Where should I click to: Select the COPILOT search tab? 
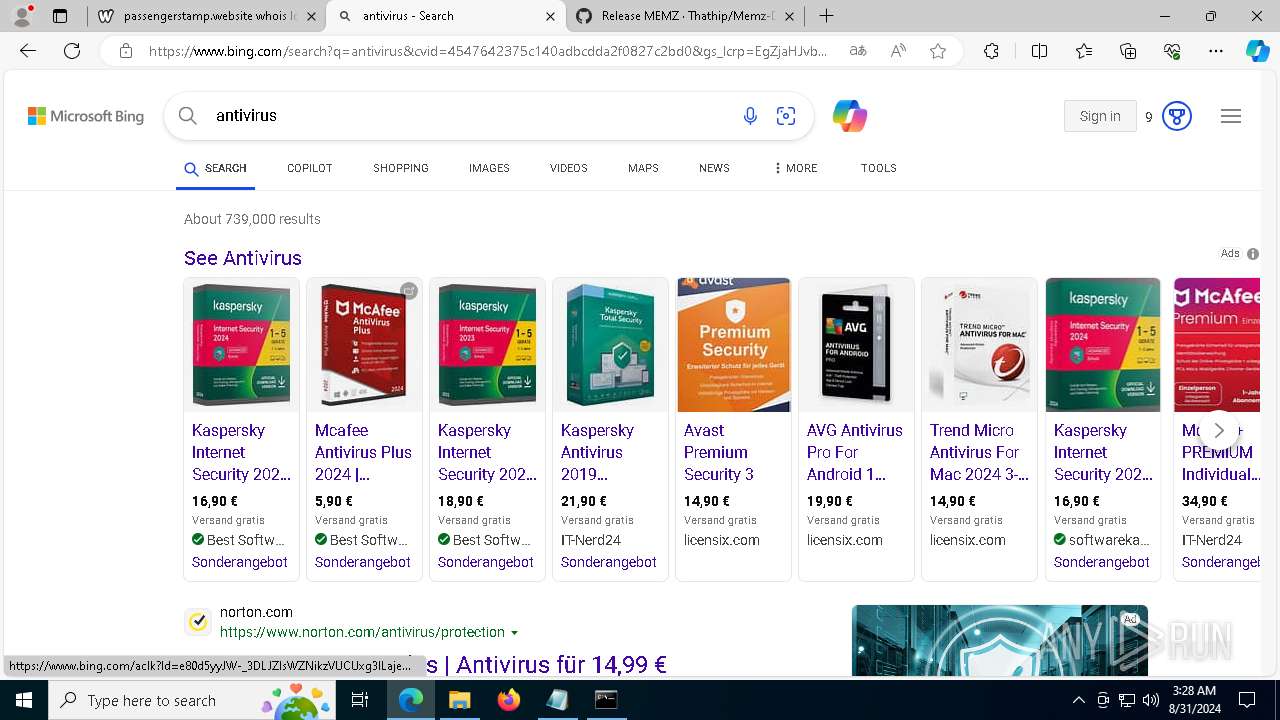click(309, 168)
